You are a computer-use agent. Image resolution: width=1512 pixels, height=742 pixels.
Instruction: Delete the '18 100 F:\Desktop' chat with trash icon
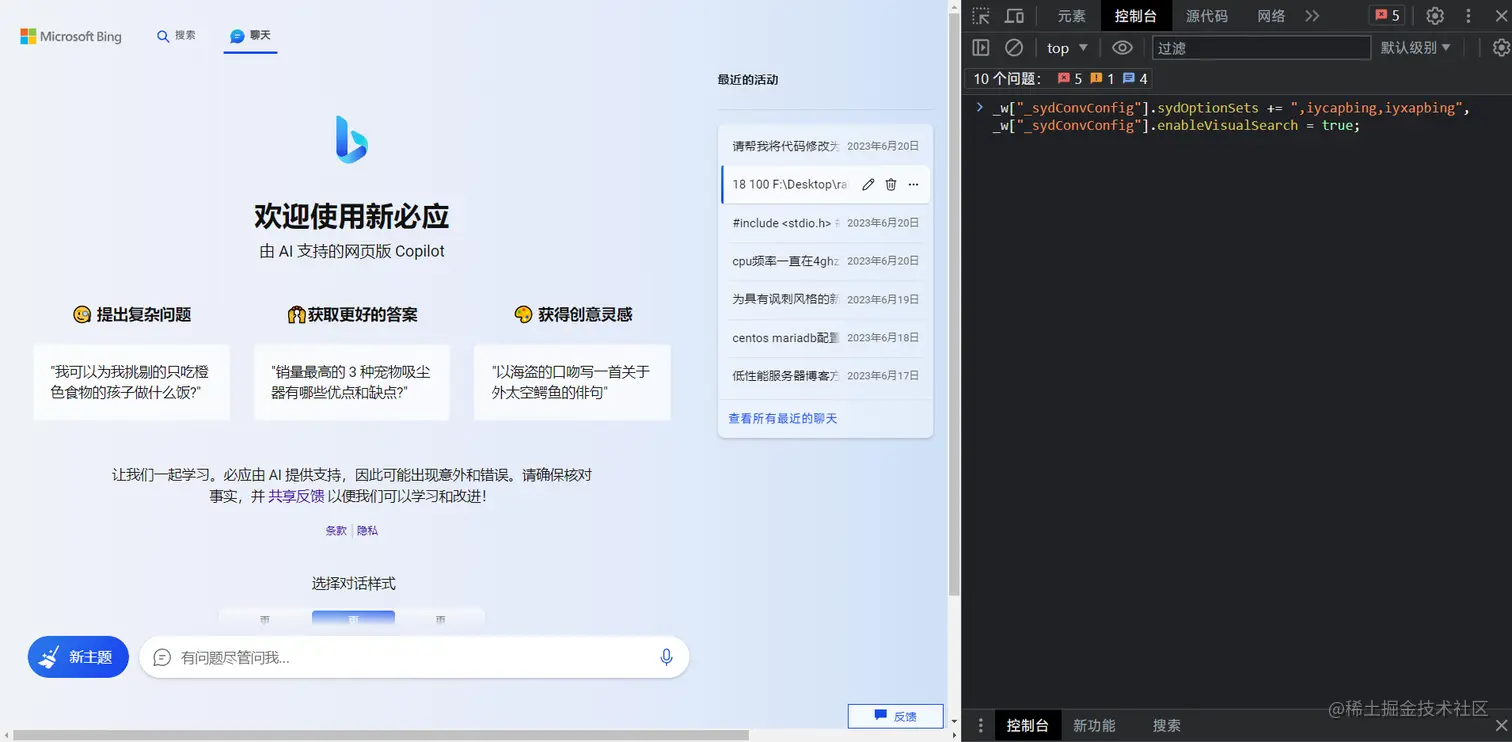891,184
